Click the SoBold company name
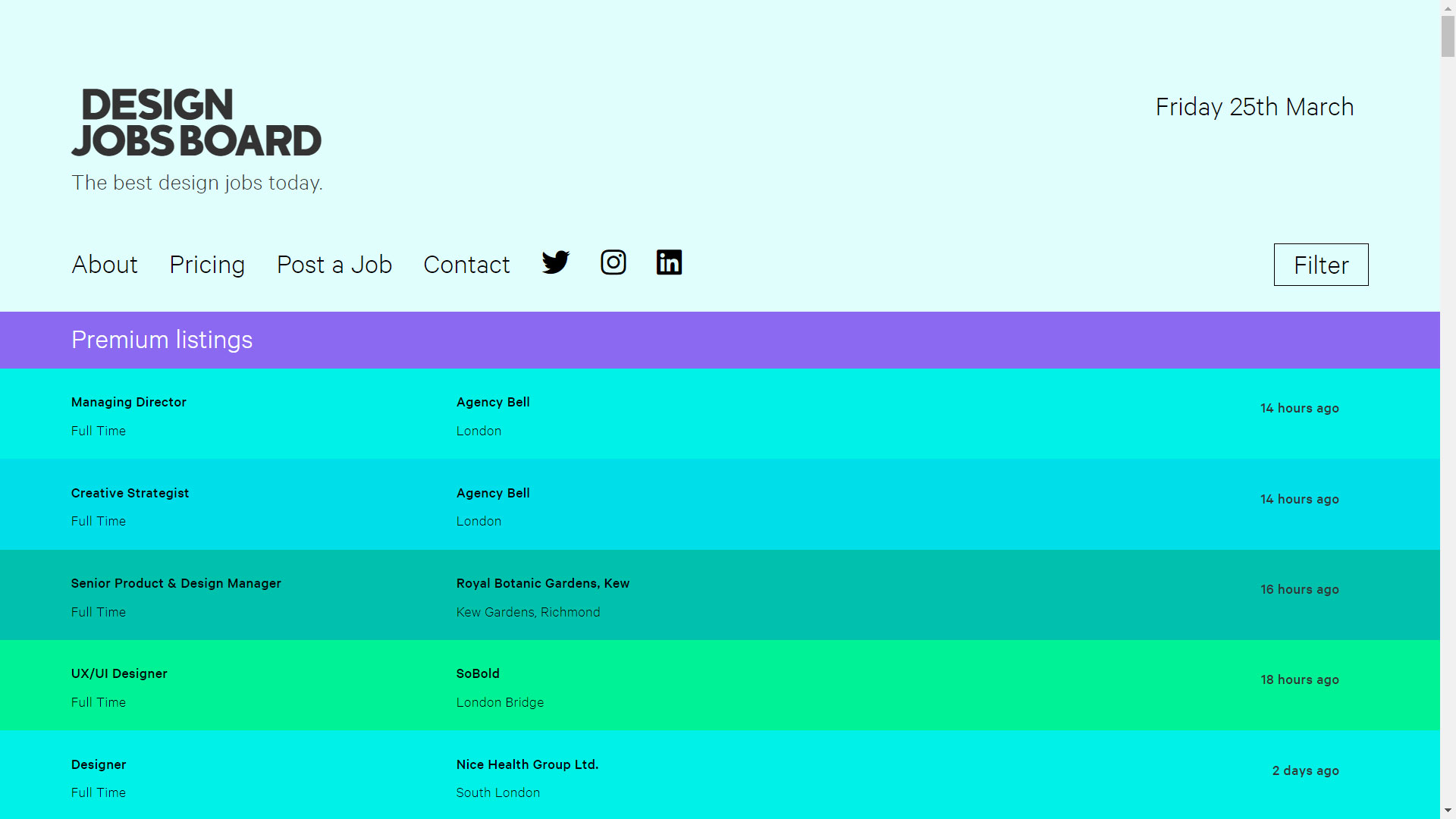 pos(477,673)
